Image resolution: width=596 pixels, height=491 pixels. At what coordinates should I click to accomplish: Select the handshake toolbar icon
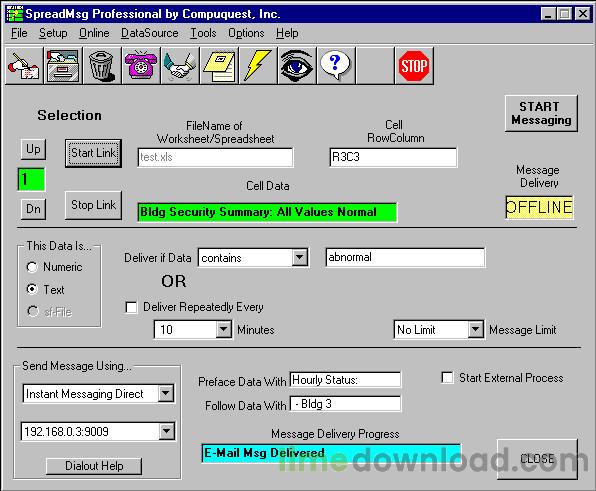point(180,65)
